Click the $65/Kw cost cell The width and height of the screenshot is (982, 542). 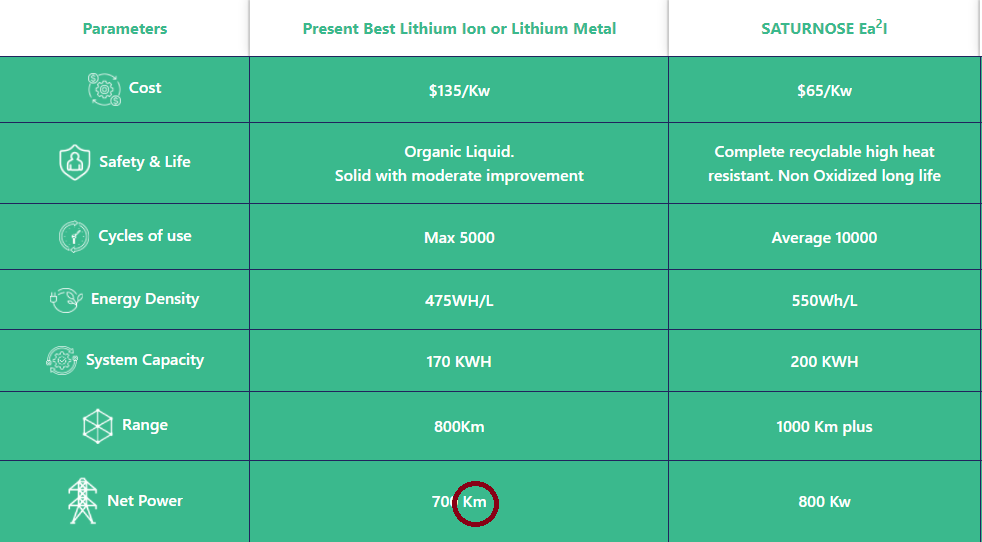point(824,91)
